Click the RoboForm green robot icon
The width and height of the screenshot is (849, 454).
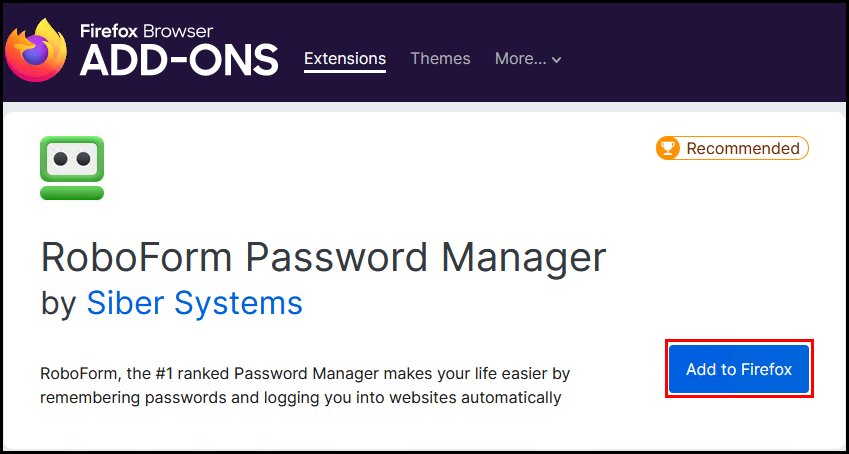coord(72,167)
